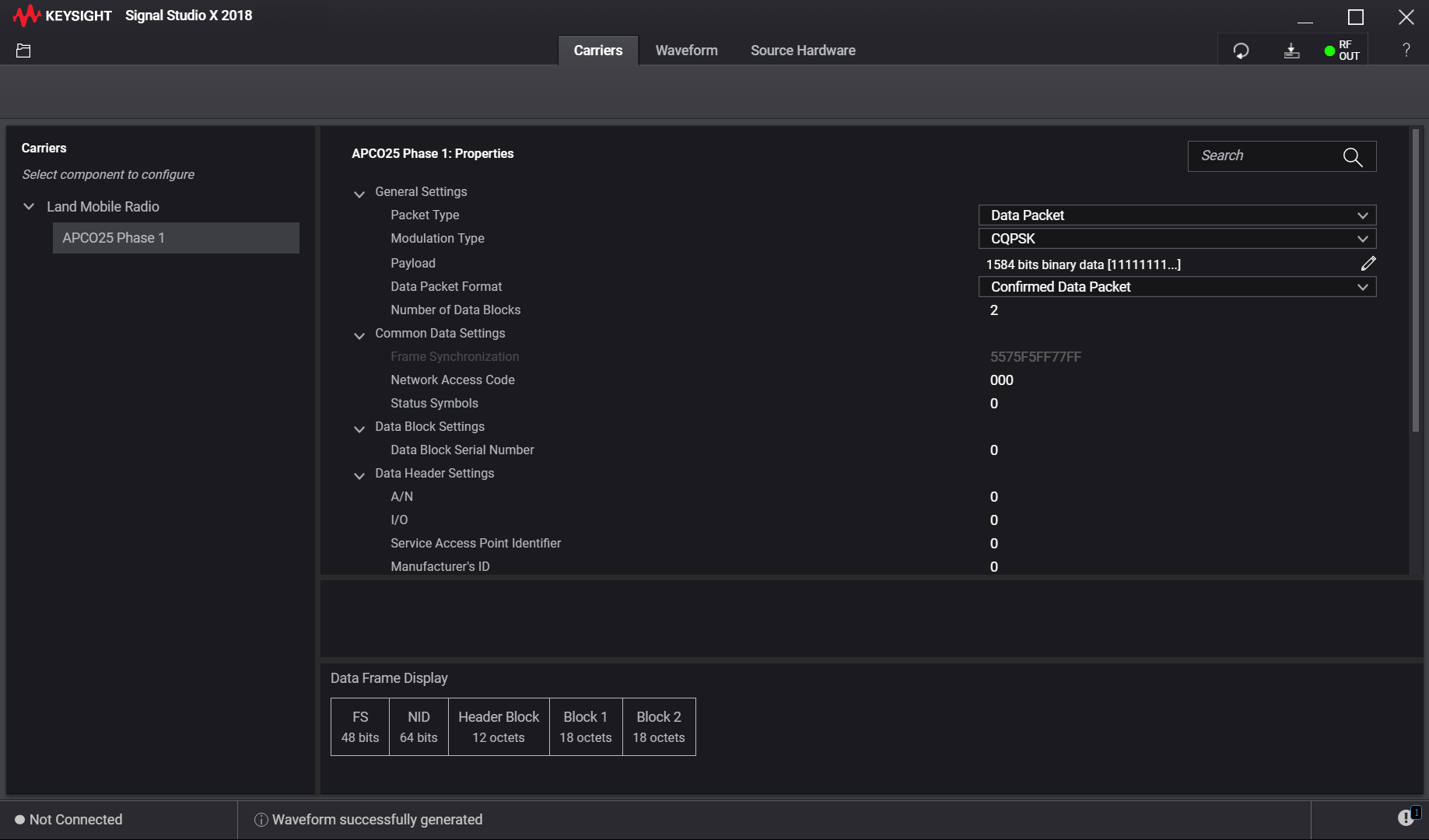This screenshot has height=840, width=1429.
Task: Click the Header Block frame segment
Action: pos(499,726)
